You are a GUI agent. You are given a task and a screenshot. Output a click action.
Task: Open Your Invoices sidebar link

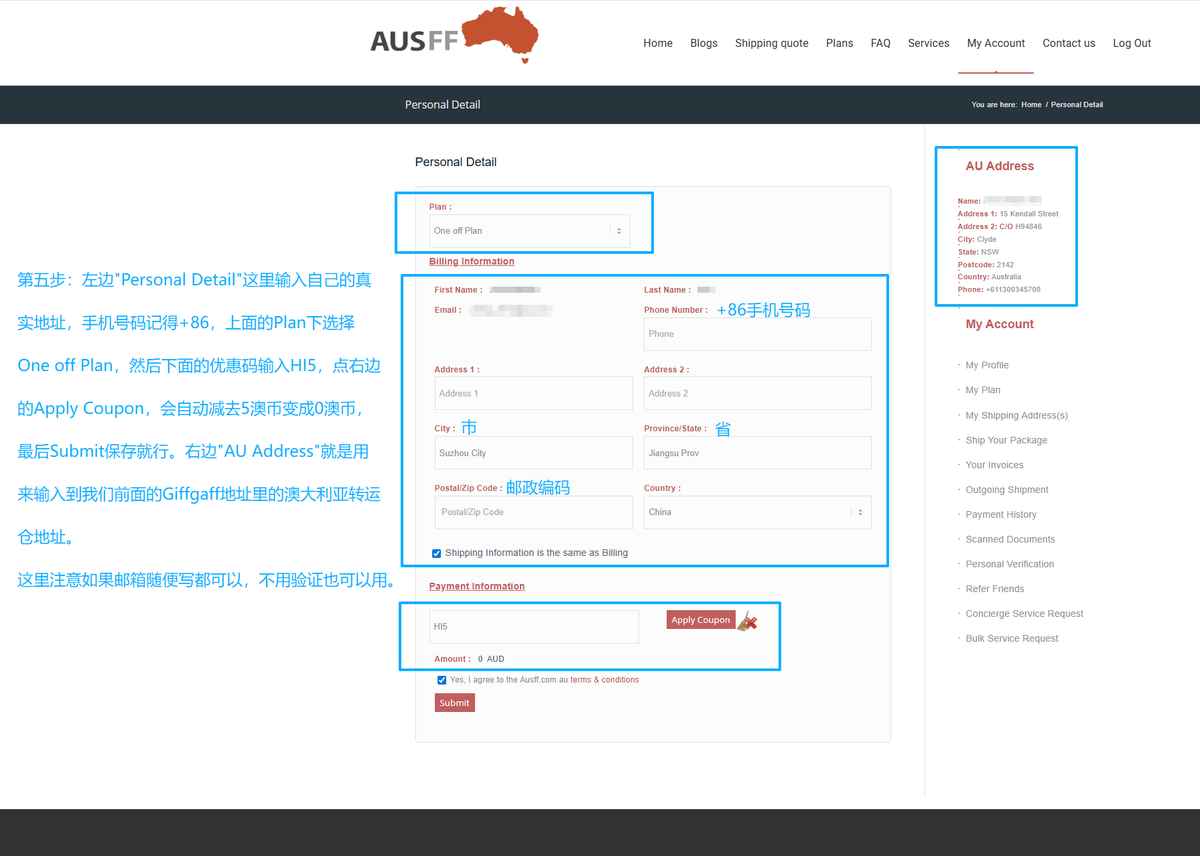pyautogui.click(x=995, y=466)
